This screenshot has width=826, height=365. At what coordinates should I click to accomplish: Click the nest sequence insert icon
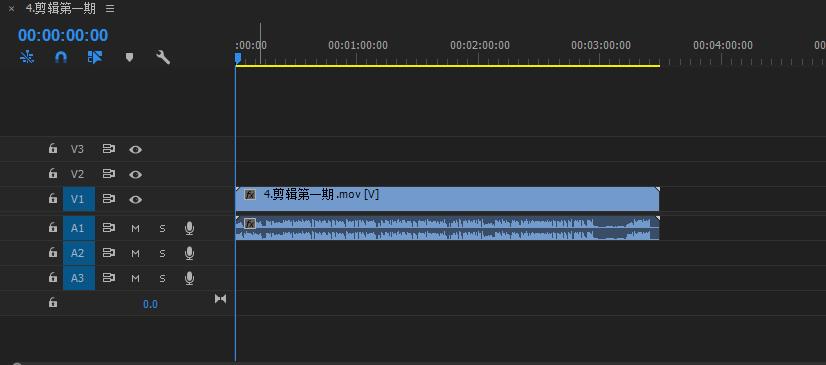pos(27,57)
